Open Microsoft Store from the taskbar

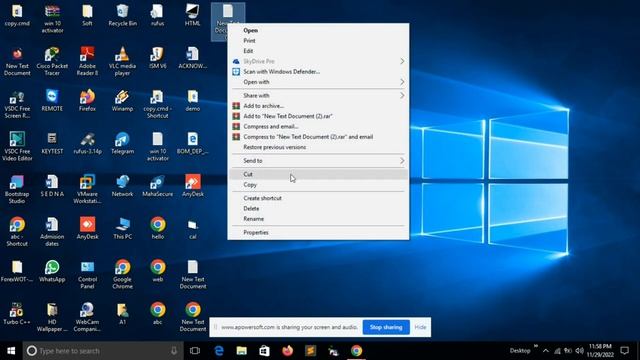click(264, 351)
